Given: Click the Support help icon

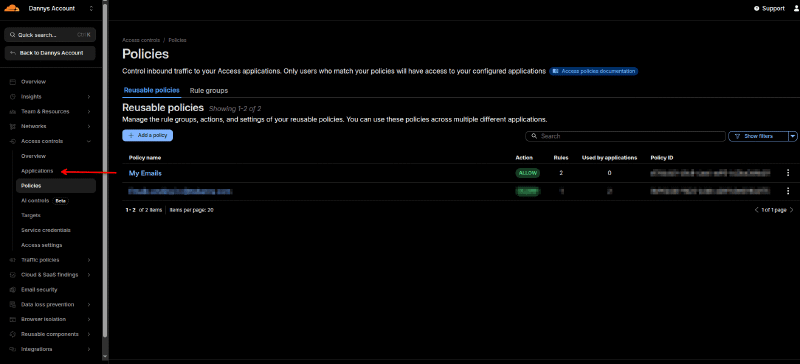Looking at the screenshot, I should (x=757, y=8).
